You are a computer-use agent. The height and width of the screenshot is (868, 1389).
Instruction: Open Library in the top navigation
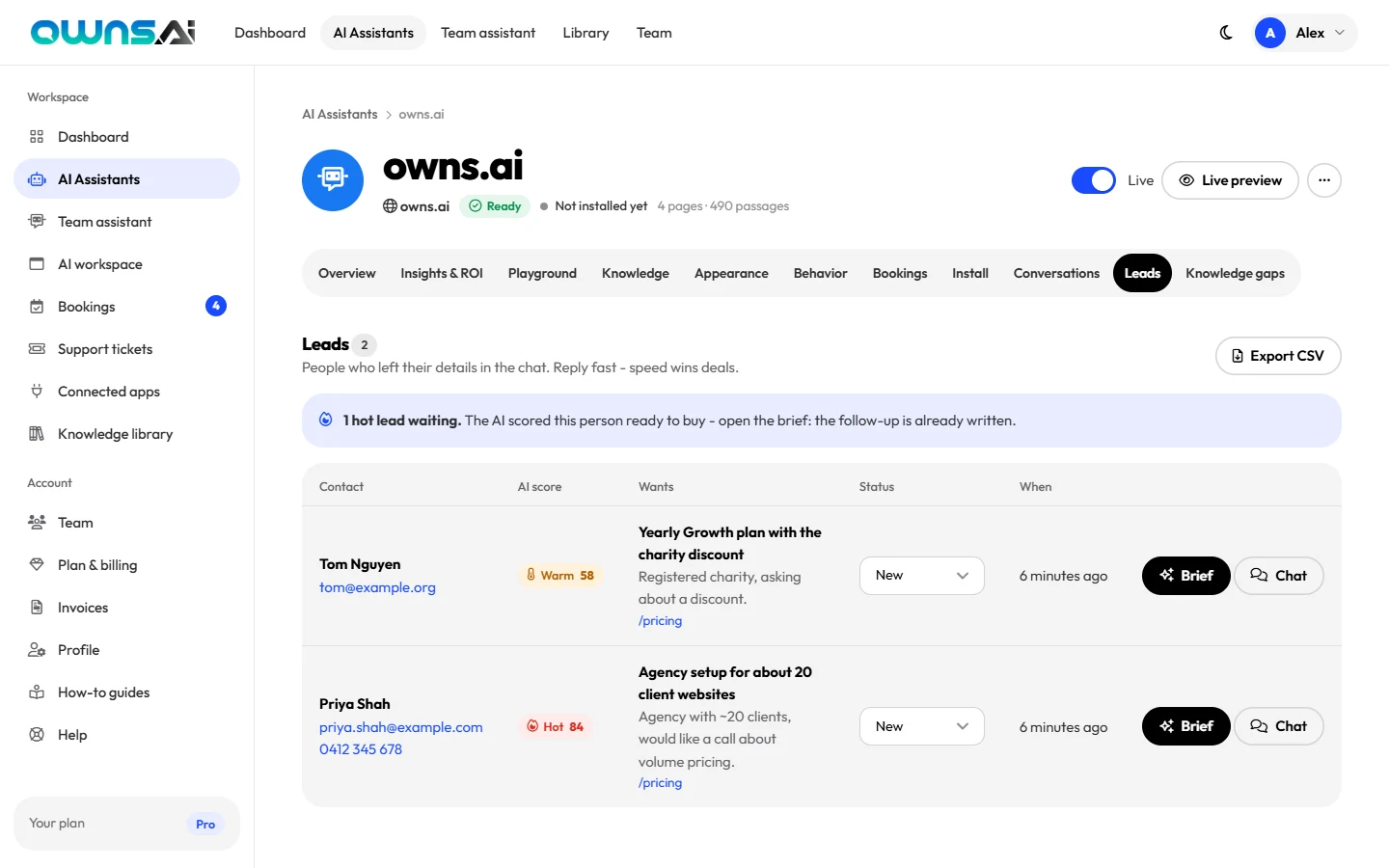586,33
